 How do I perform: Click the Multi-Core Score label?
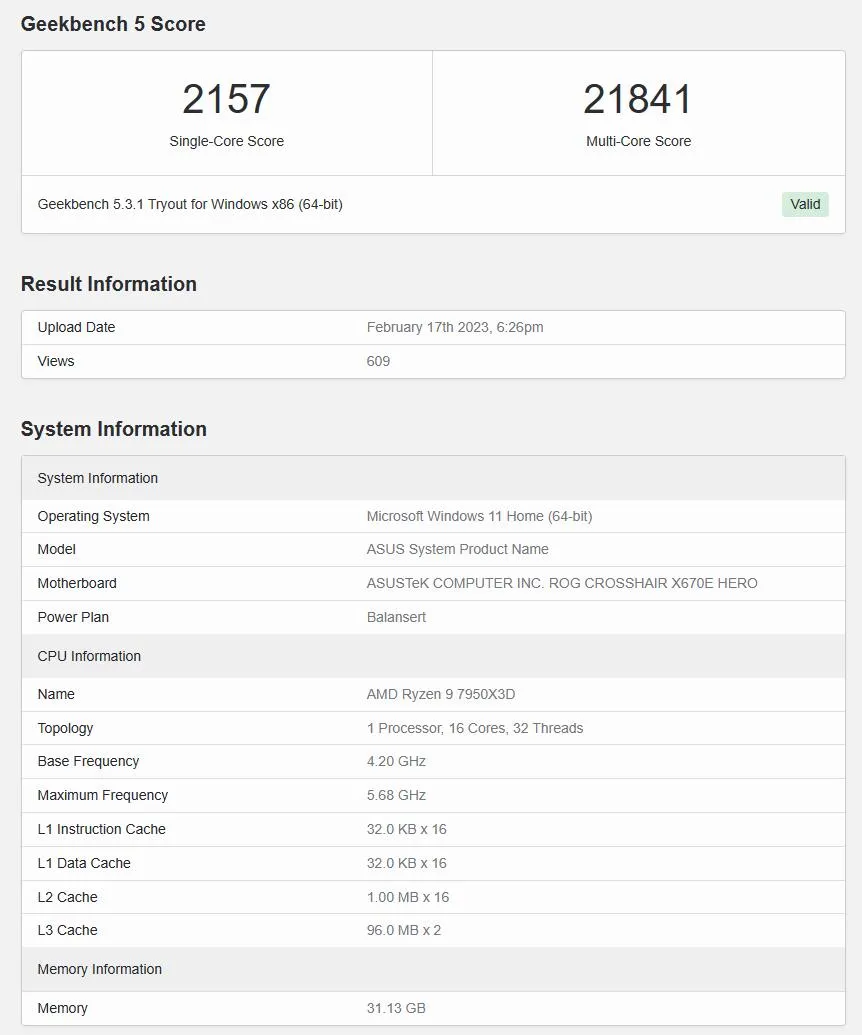click(638, 141)
